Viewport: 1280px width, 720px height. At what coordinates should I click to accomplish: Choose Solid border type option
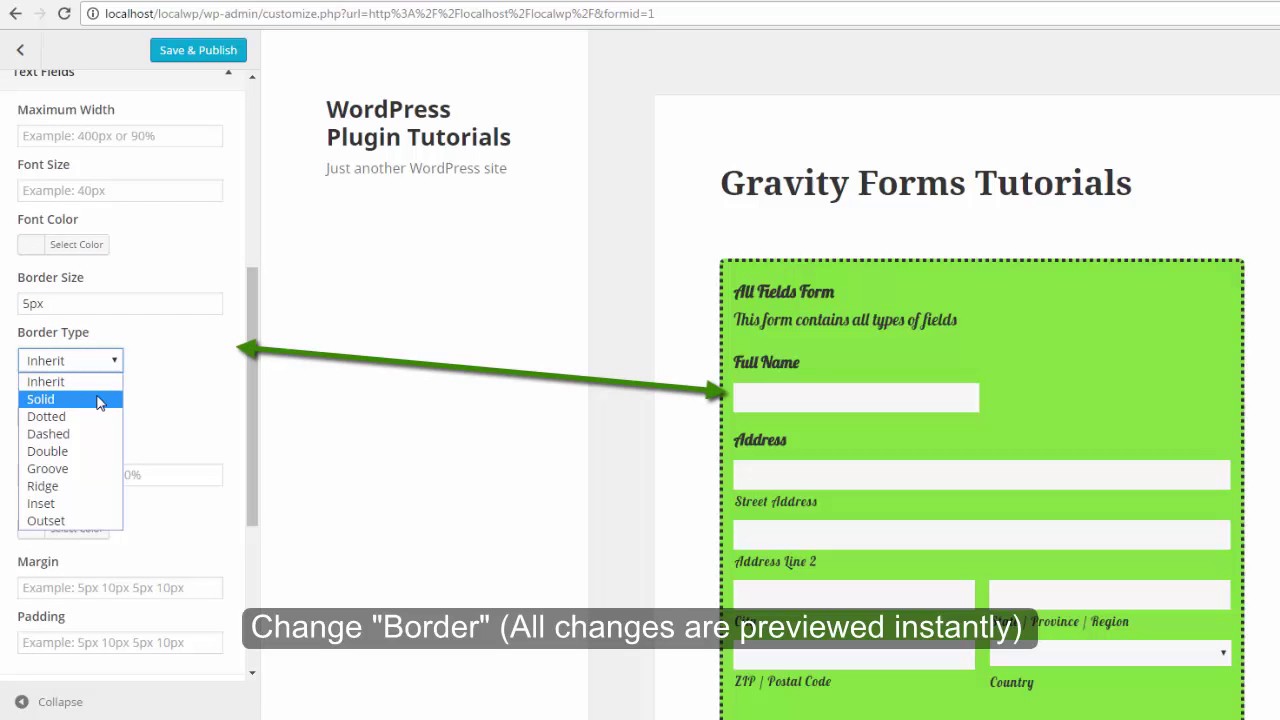[70, 399]
